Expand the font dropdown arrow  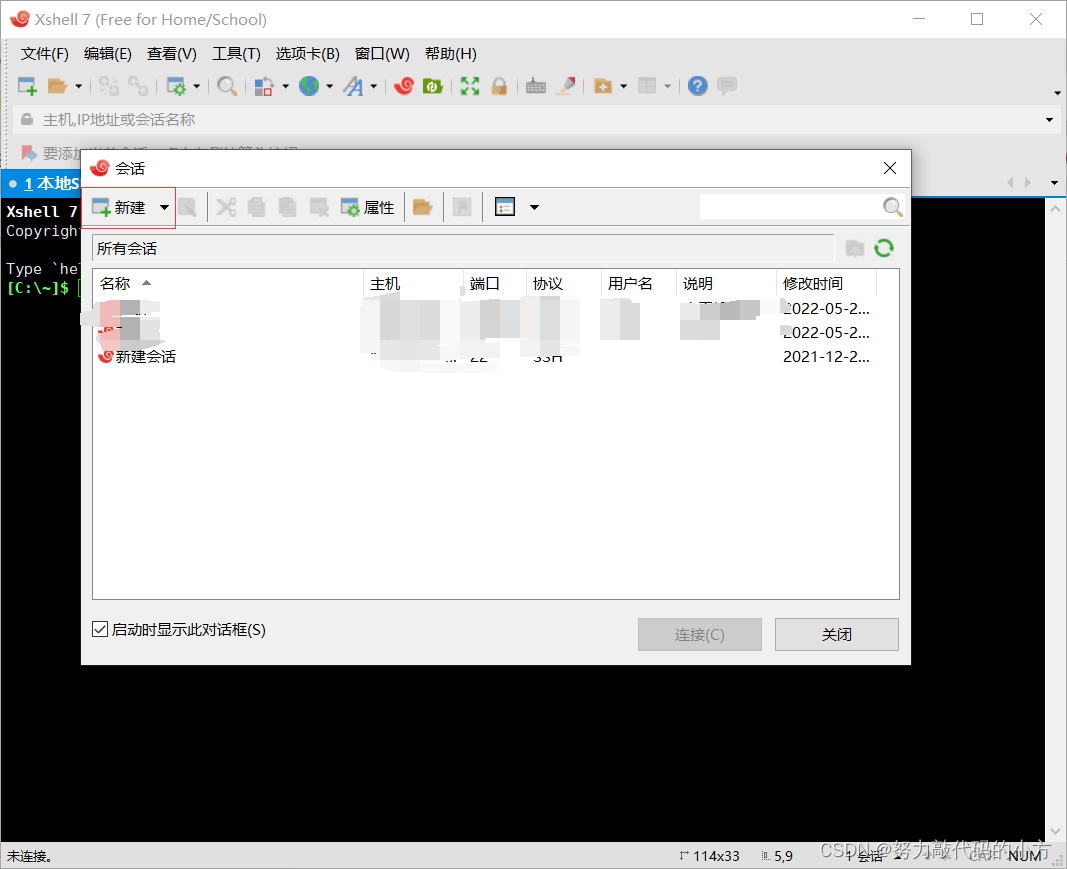coord(374,86)
